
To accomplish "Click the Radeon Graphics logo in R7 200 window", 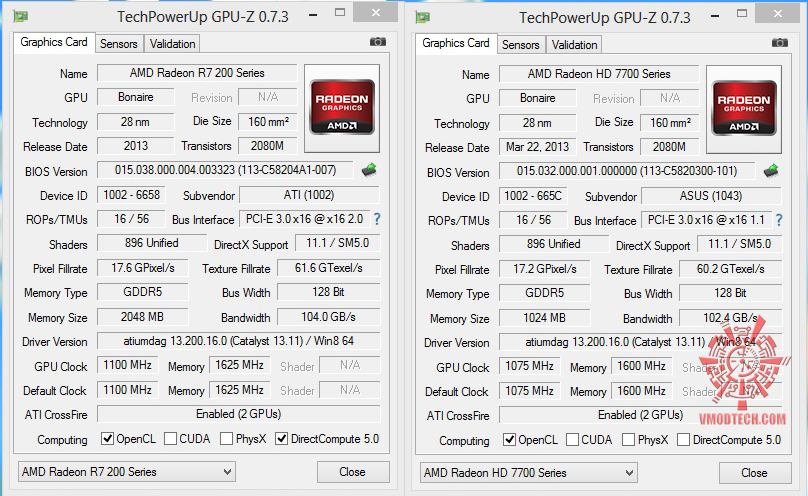I will point(342,108).
